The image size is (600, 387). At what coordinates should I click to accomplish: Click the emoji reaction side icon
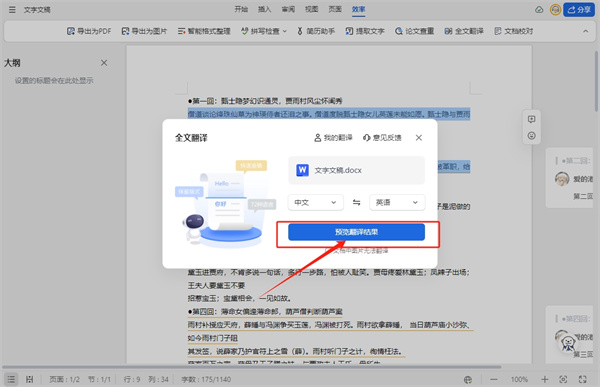pos(532,136)
